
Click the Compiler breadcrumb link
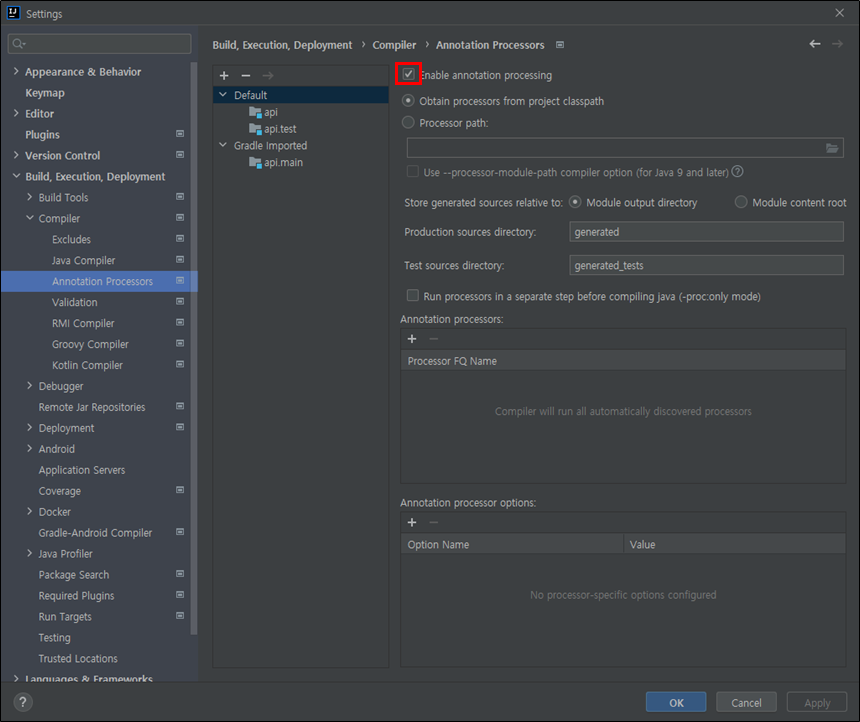[394, 45]
